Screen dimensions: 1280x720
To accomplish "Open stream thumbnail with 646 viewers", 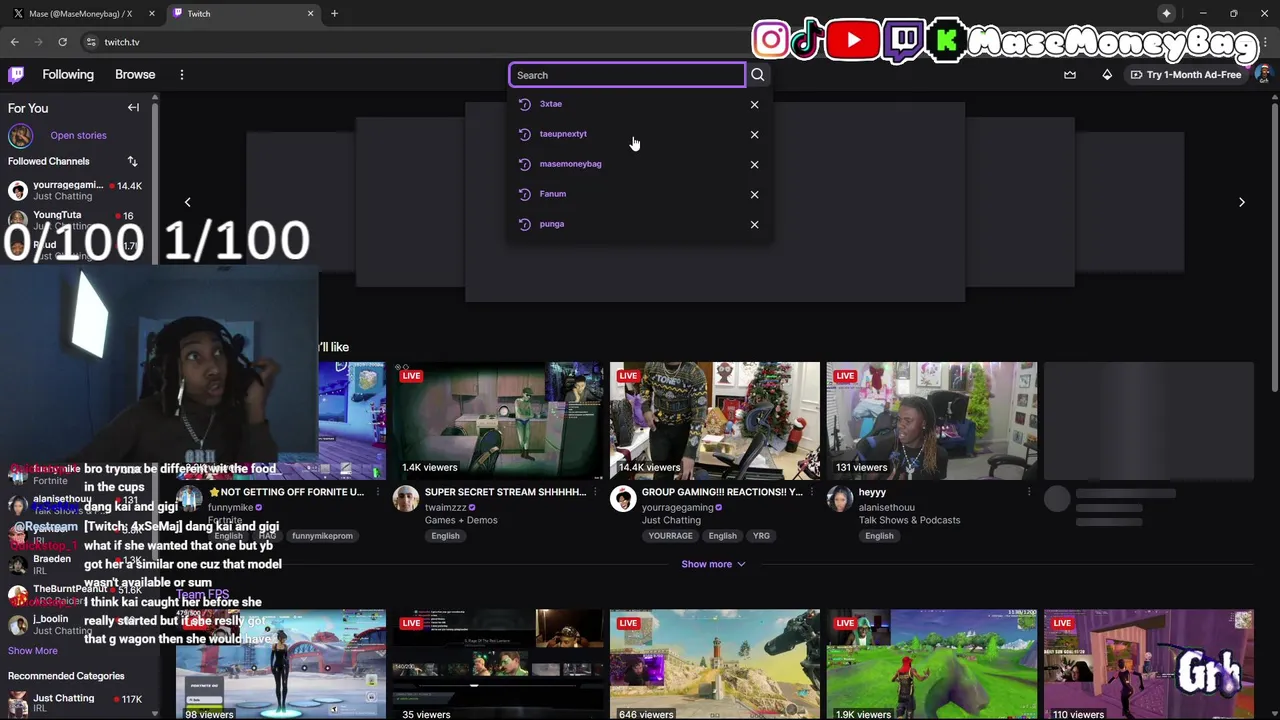I will tap(715, 665).
